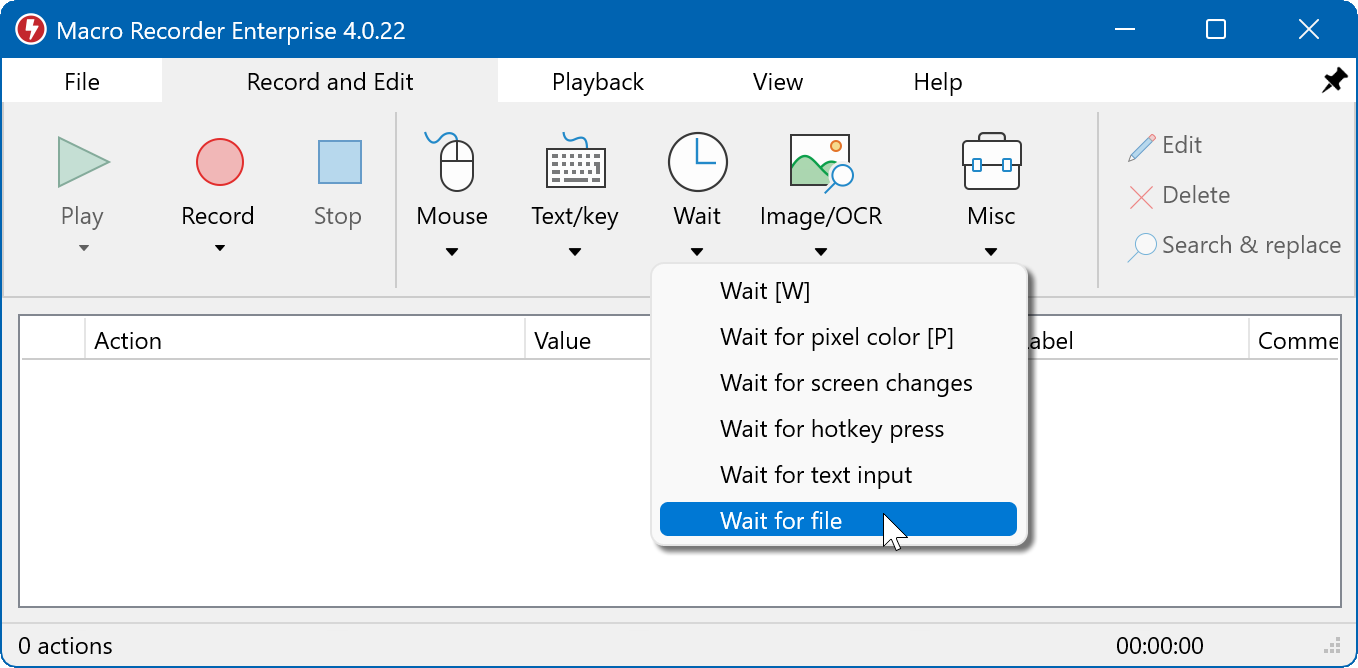Click the Wait clock icon

coord(697,162)
